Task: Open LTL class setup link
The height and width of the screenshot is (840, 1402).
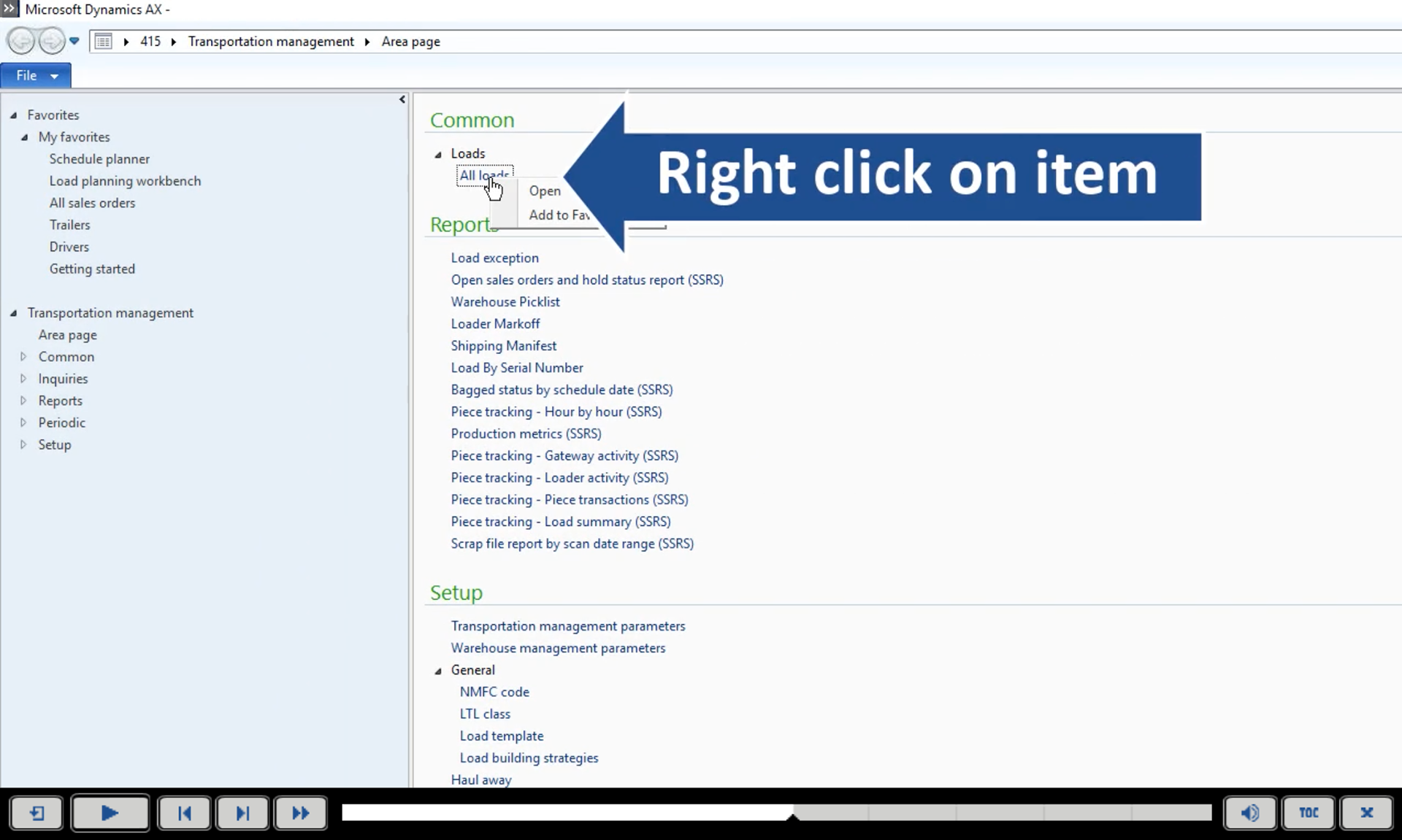Action: [485, 714]
